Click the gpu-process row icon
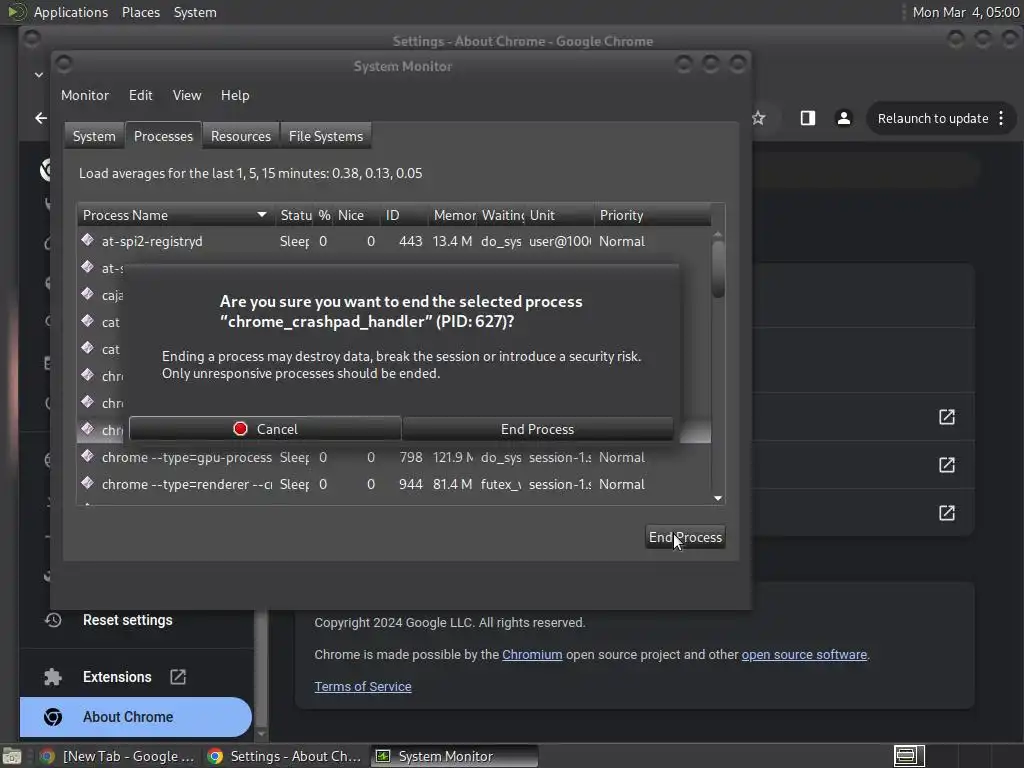Image resolution: width=1024 pixels, height=768 pixels. [x=88, y=456]
